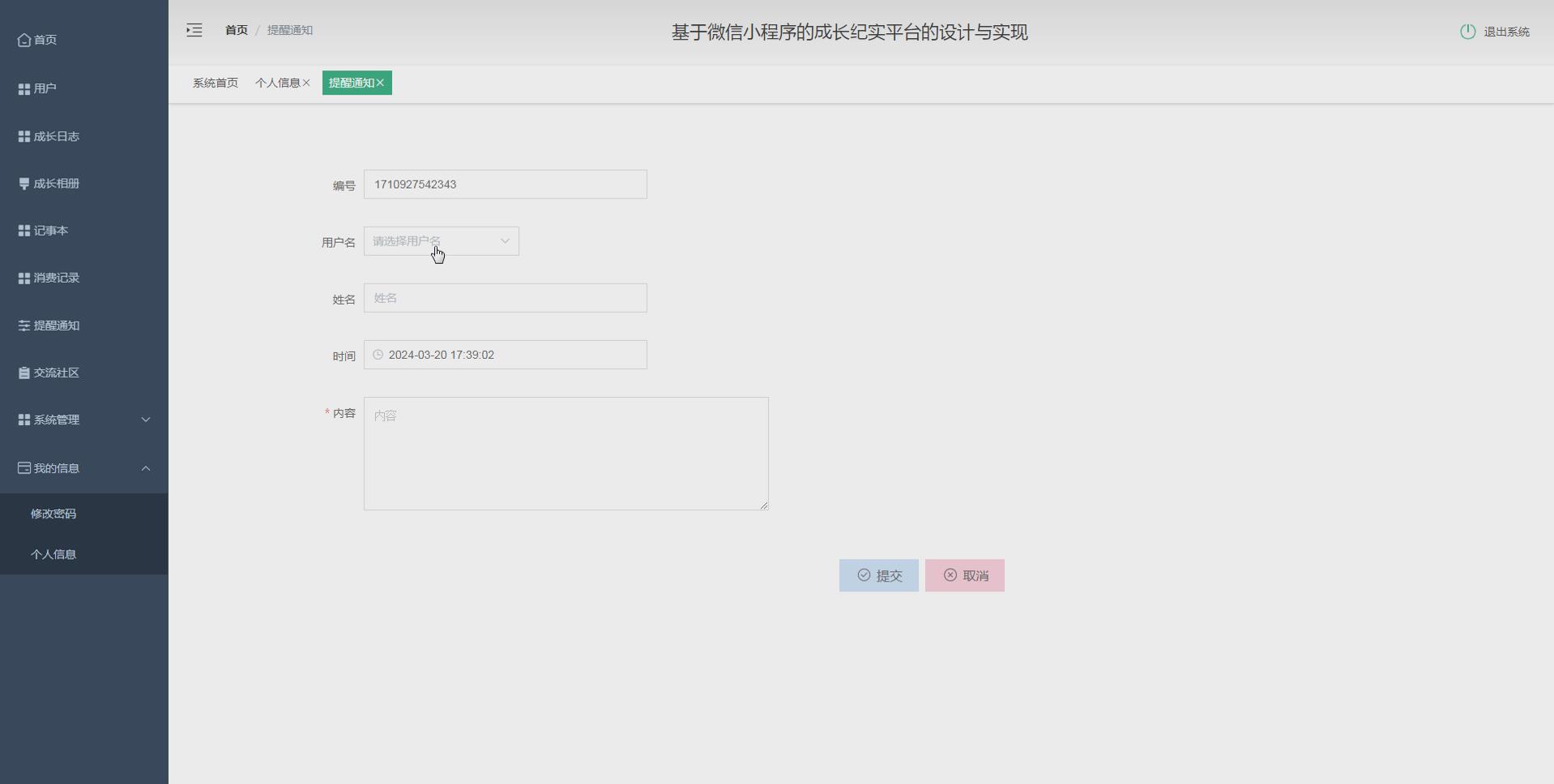This screenshot has height=784, width=1554.
Task: Select the 记事本 notebook icon
Action: [x=23, y=230]
